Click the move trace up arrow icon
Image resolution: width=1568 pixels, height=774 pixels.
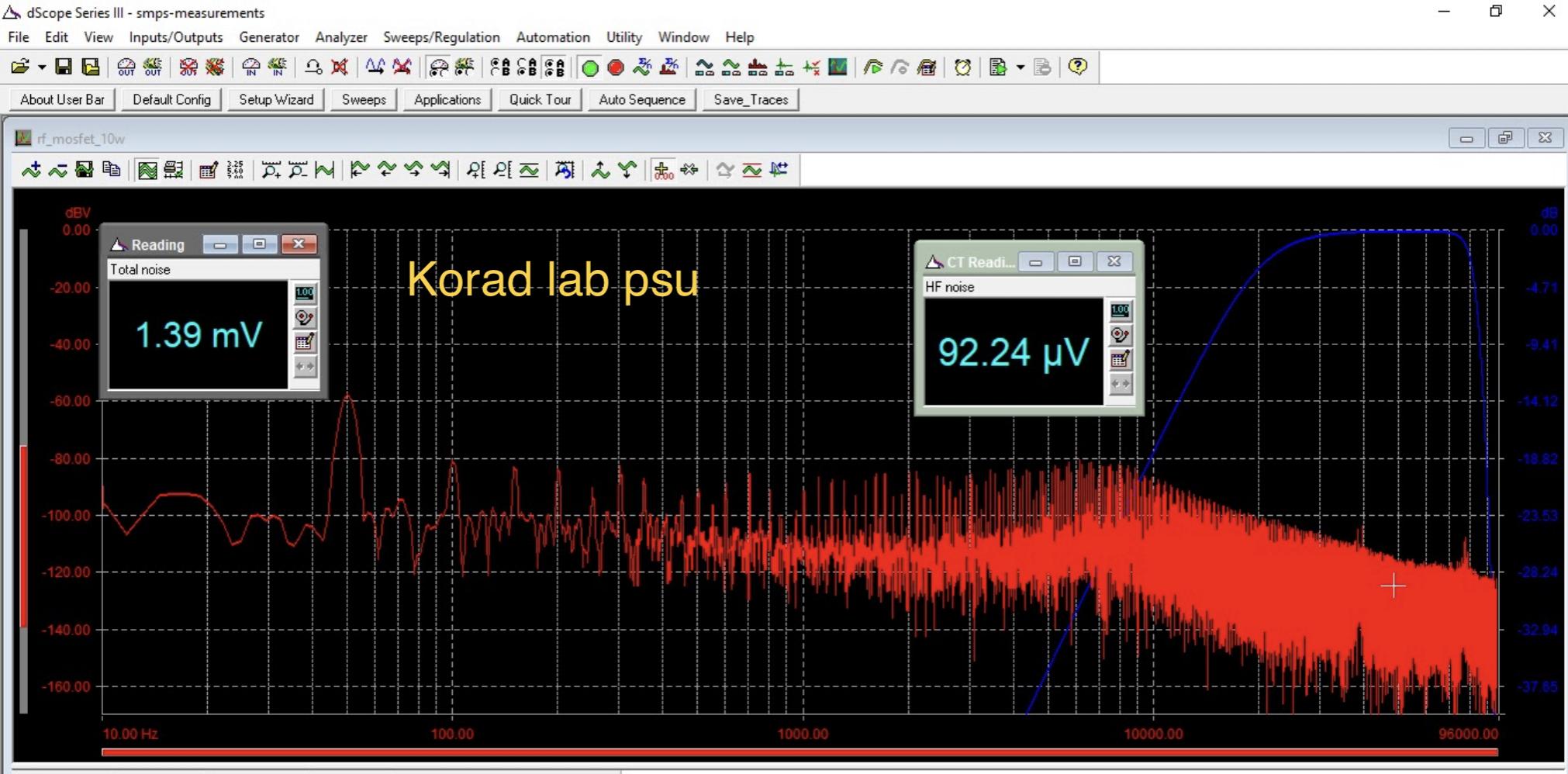(600, 170)
